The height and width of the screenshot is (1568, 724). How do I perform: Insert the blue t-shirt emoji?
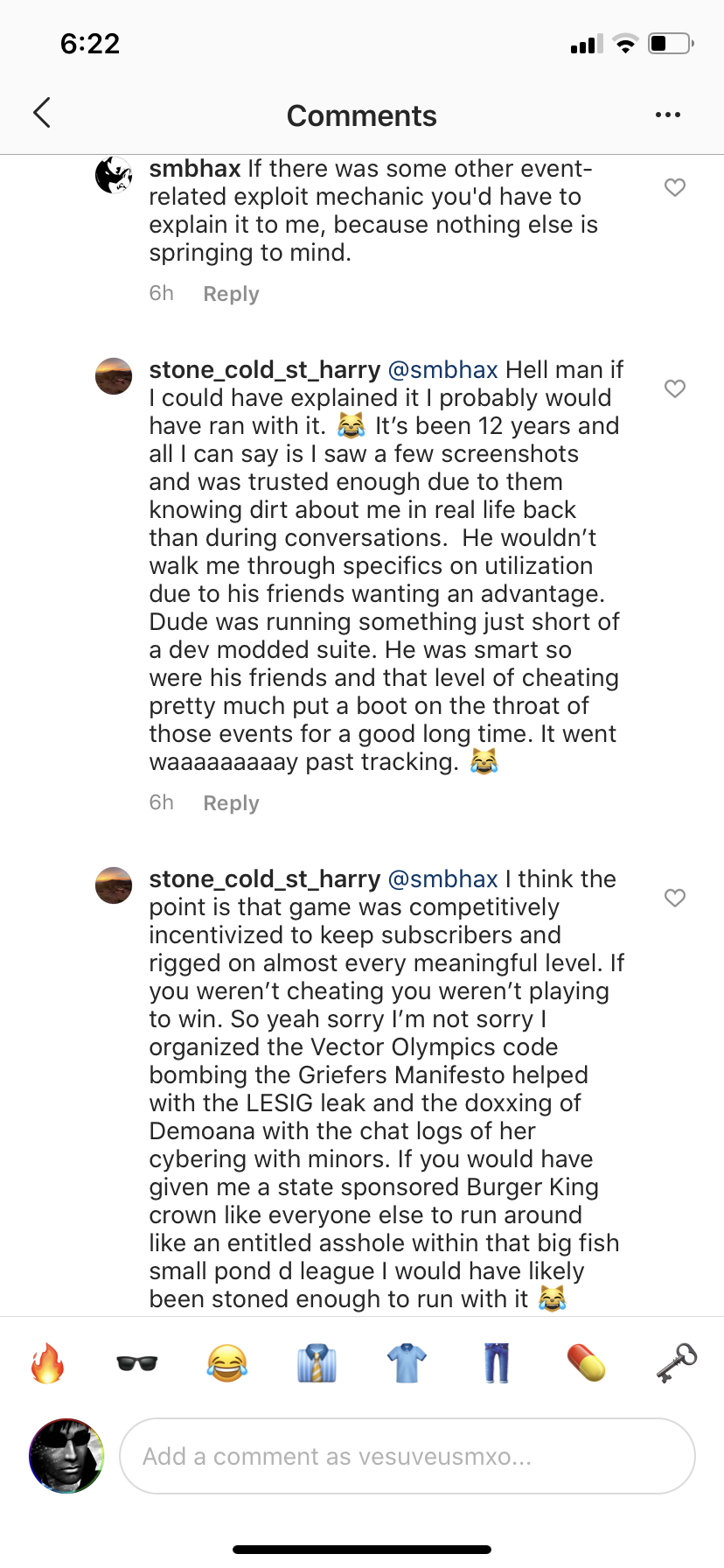tap(407, 1363)
